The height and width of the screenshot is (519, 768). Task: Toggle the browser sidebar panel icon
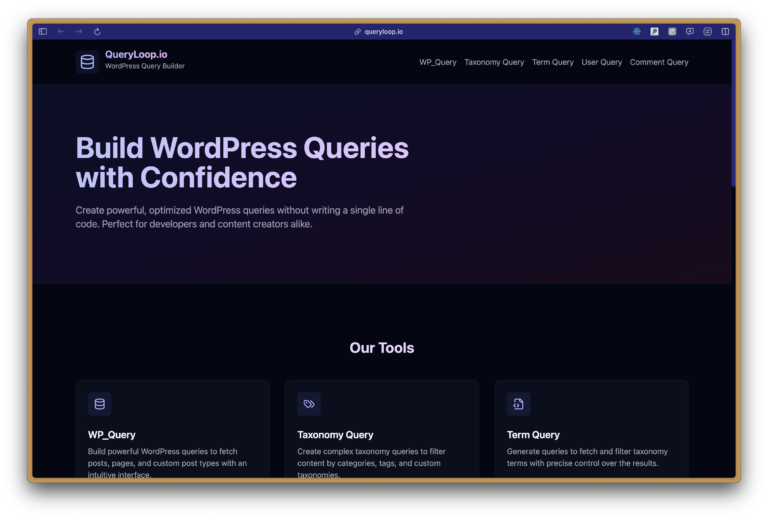pos(43,31)
